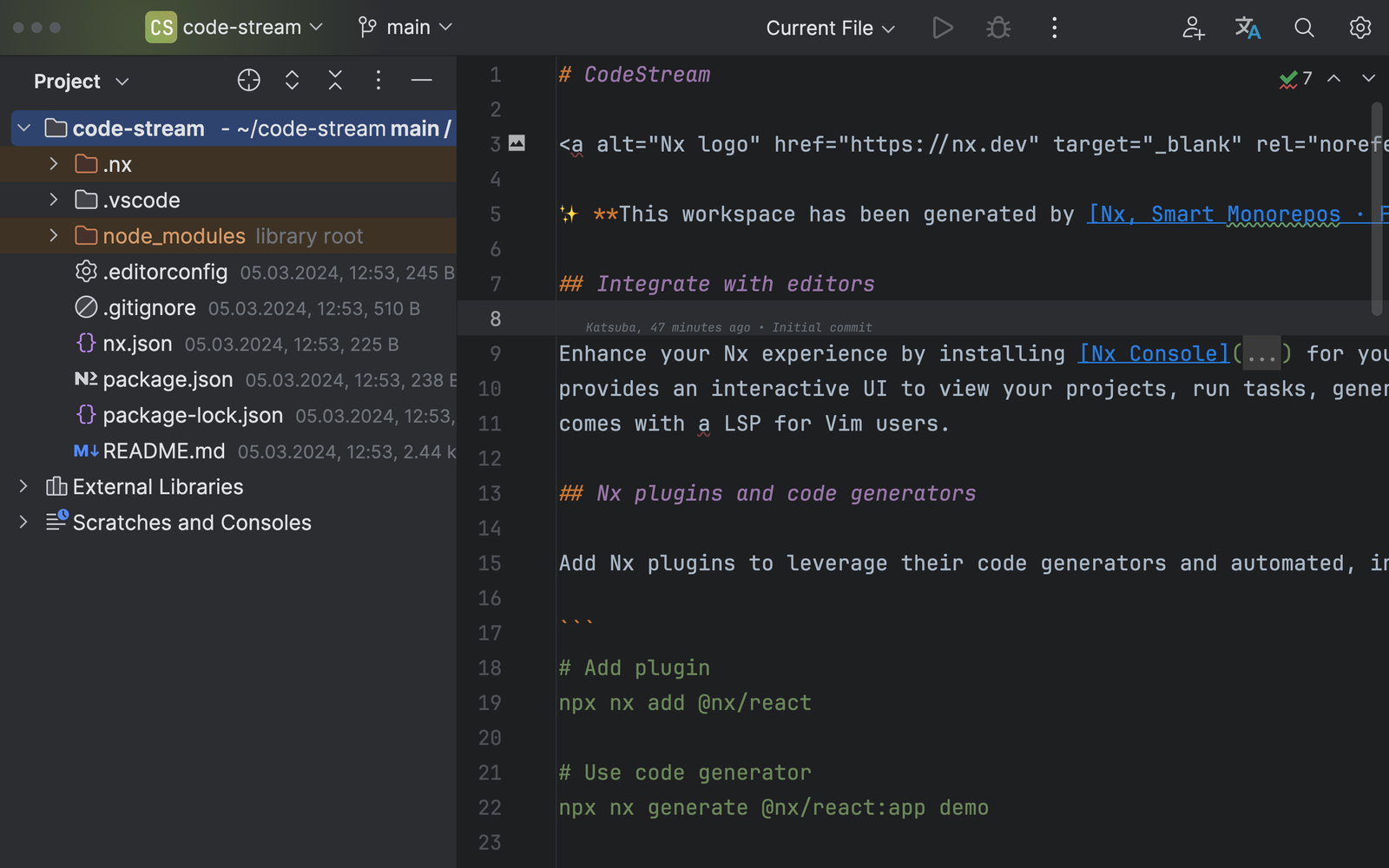
Task: Click line number 8 in gutter
Action: tap(495, 319)
